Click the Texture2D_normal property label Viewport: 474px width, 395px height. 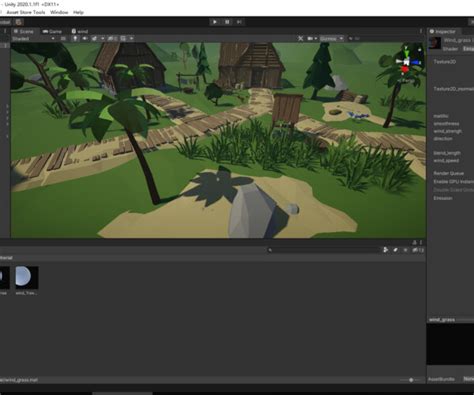(453, 89)
